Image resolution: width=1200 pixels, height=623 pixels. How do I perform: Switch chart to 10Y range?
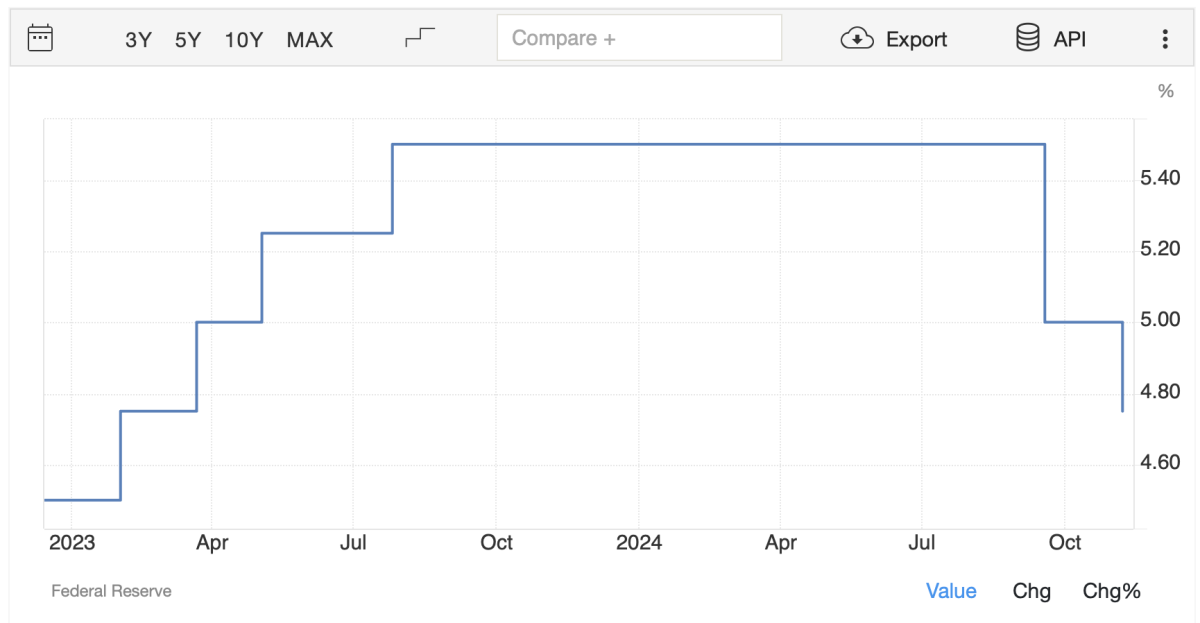coord(244,40)
